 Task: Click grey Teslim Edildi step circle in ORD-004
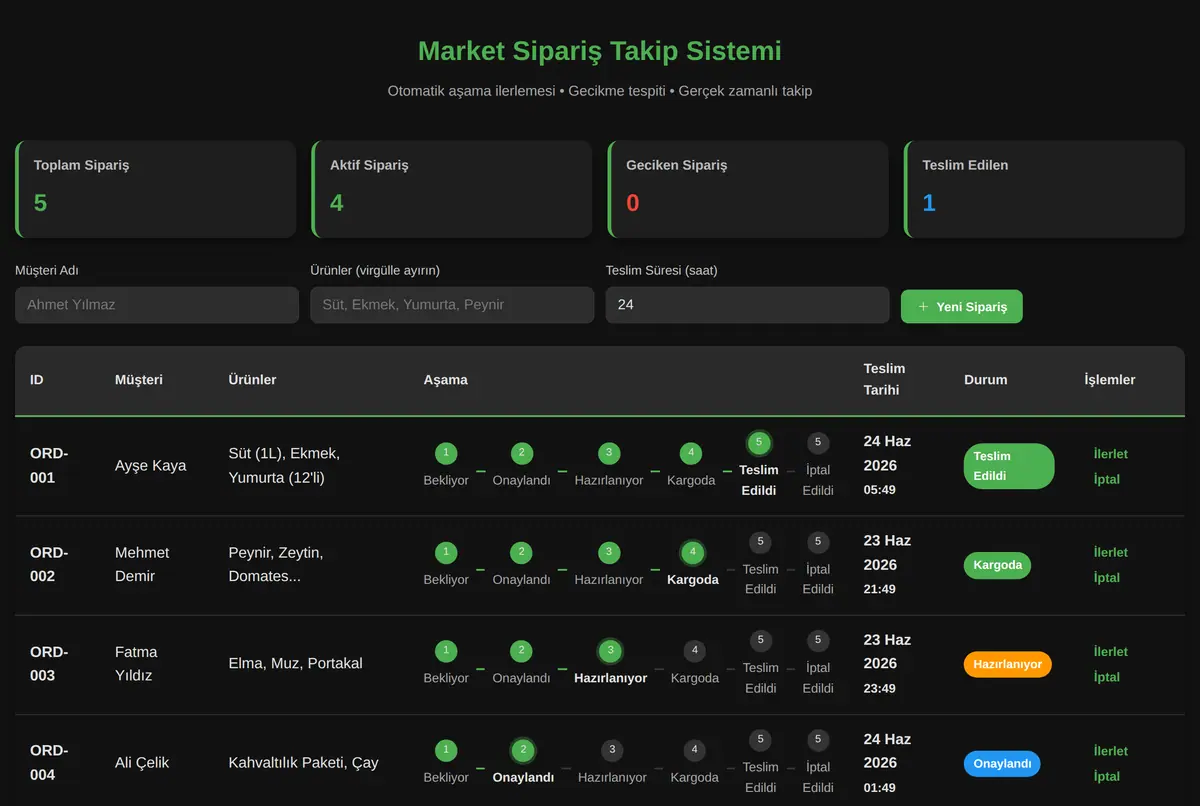[x=760, y=740]
